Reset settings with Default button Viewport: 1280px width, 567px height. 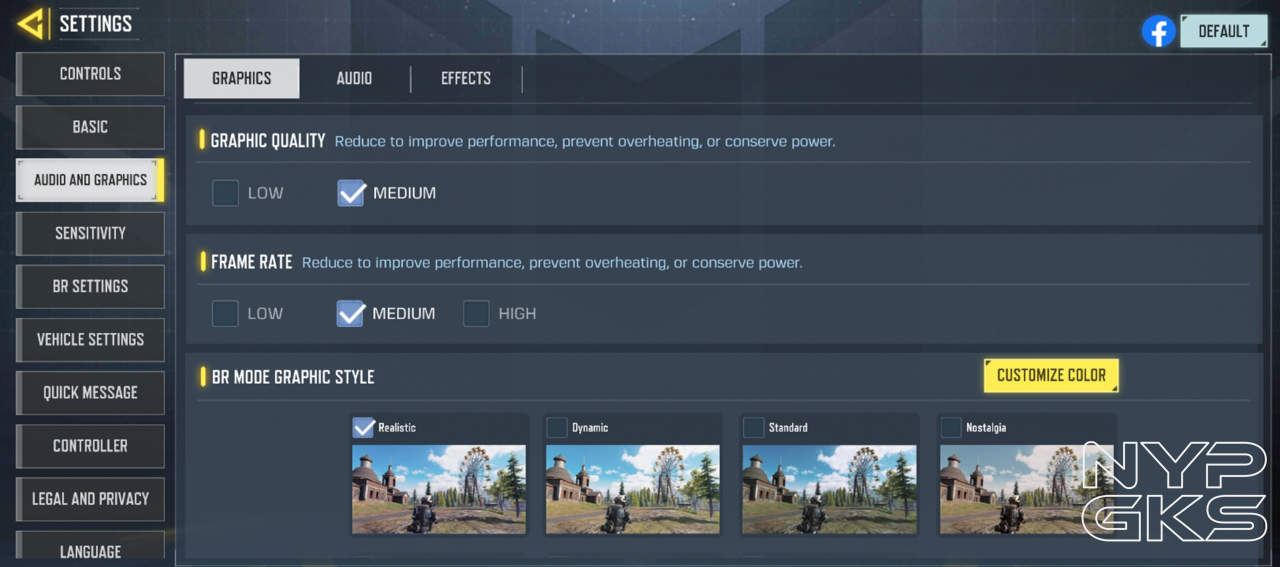click(1224, 31)
